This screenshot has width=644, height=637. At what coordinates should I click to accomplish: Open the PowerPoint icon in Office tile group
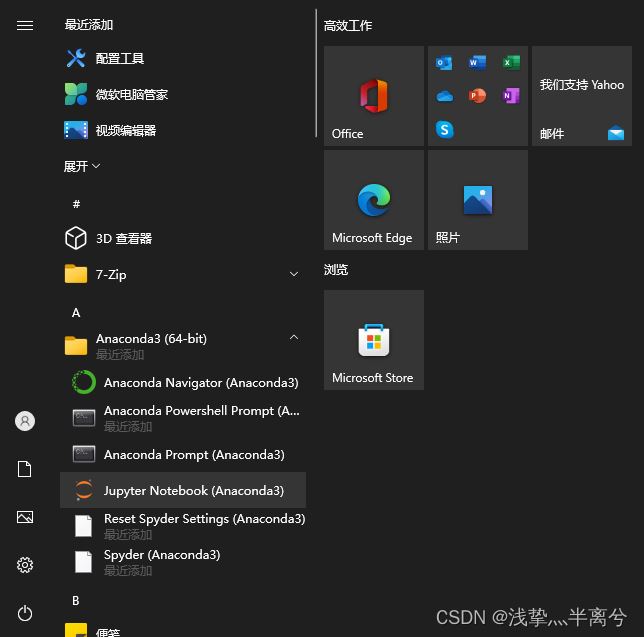click(477, 96)
